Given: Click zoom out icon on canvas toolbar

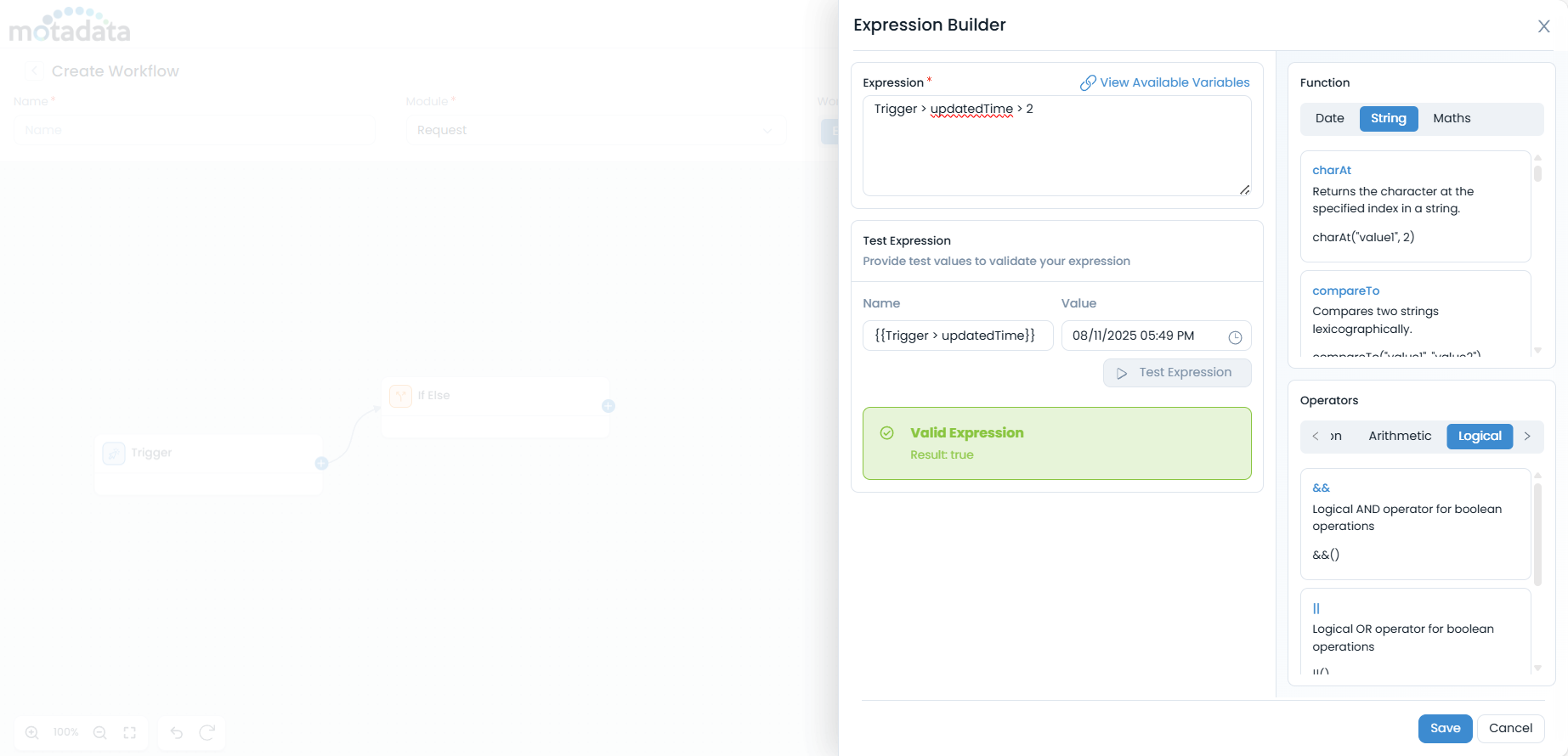Looking at the screenshot, I should [99, 732].
